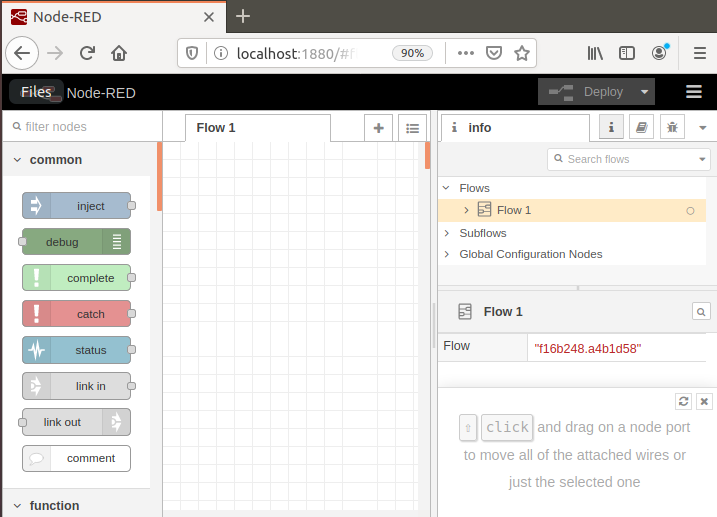Pick the catch node from palette
Viewport: 717px width, 517px height.
(76, 314)
